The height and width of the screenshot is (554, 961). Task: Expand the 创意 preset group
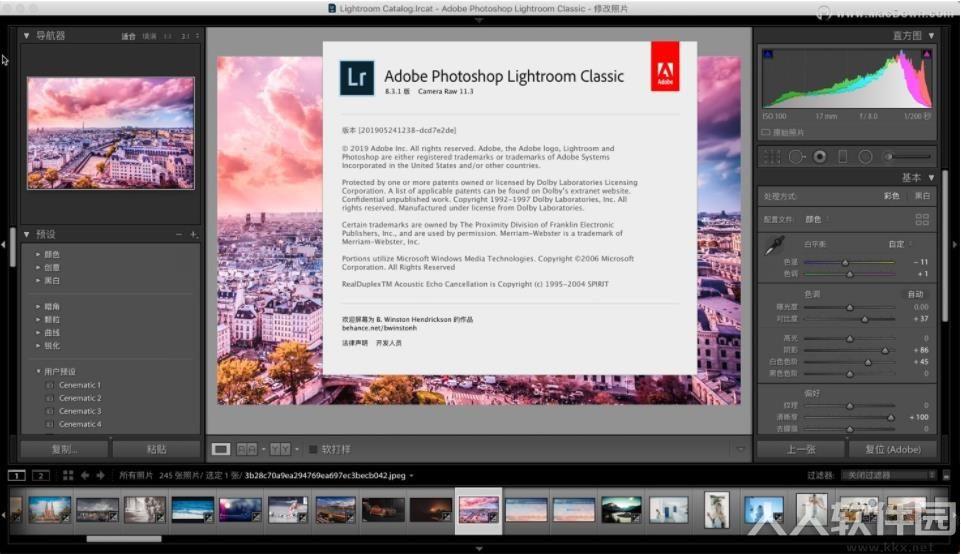pos(38,267)
